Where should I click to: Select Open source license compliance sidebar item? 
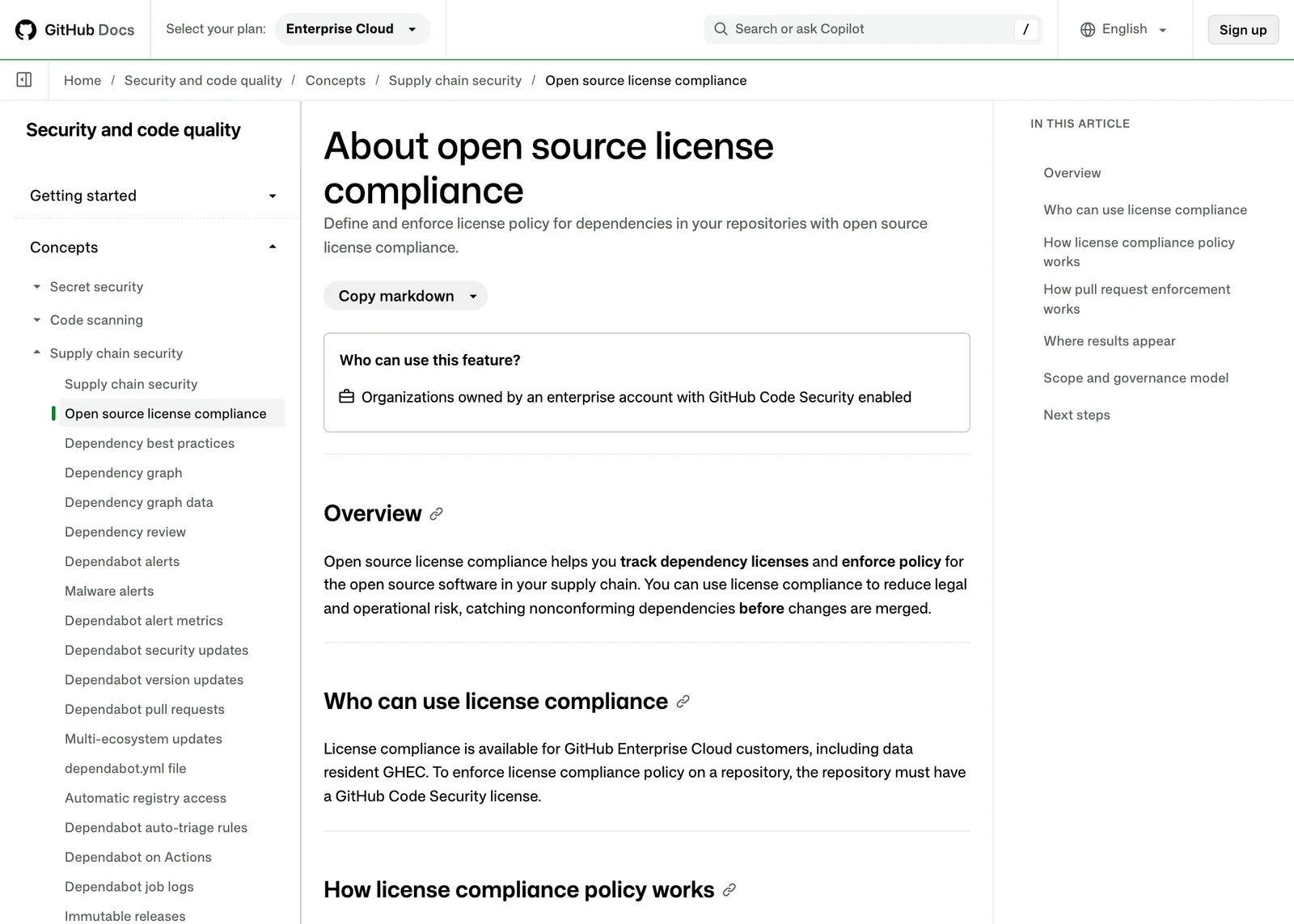171,413
